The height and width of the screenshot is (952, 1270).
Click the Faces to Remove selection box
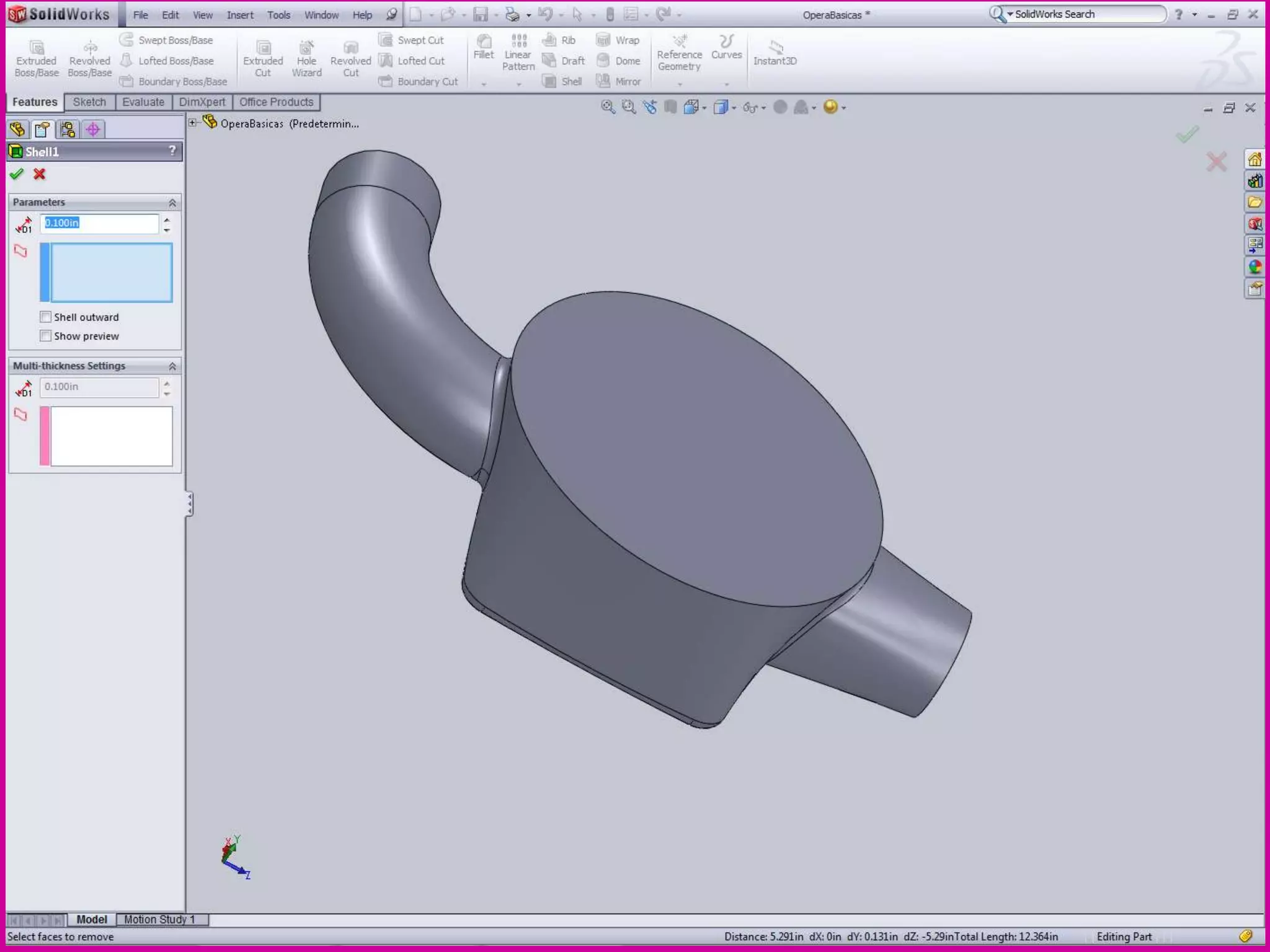point(111,273)
